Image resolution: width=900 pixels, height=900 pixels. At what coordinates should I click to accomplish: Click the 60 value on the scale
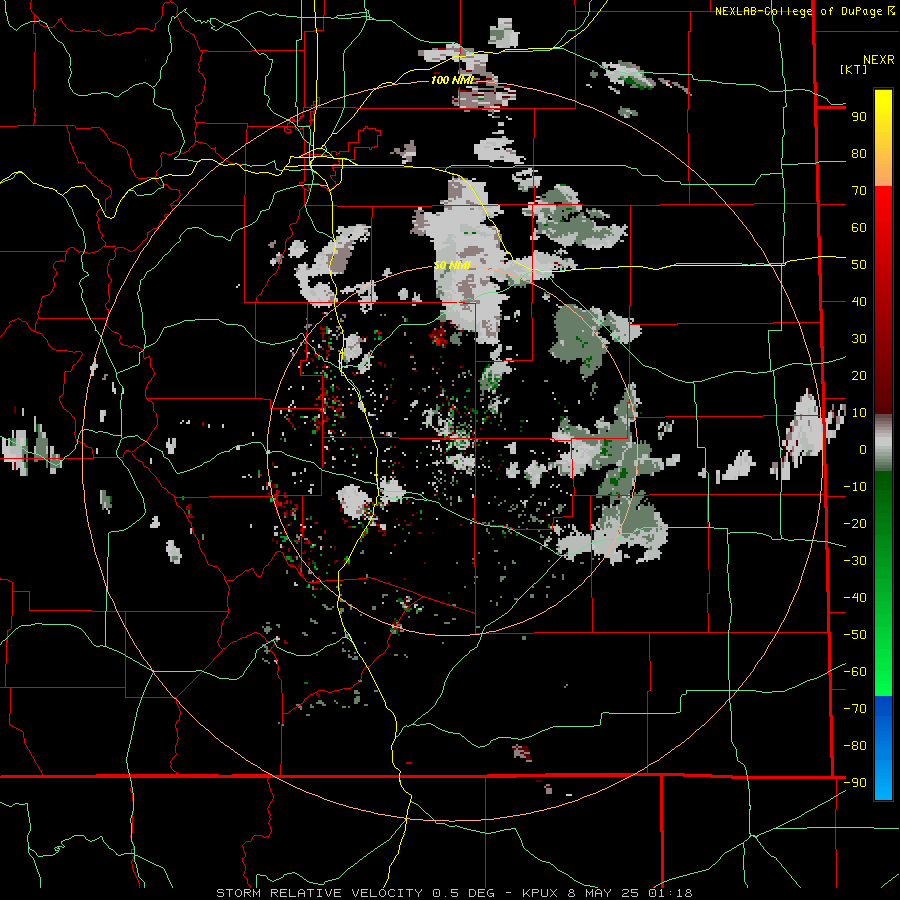point(859,228)
